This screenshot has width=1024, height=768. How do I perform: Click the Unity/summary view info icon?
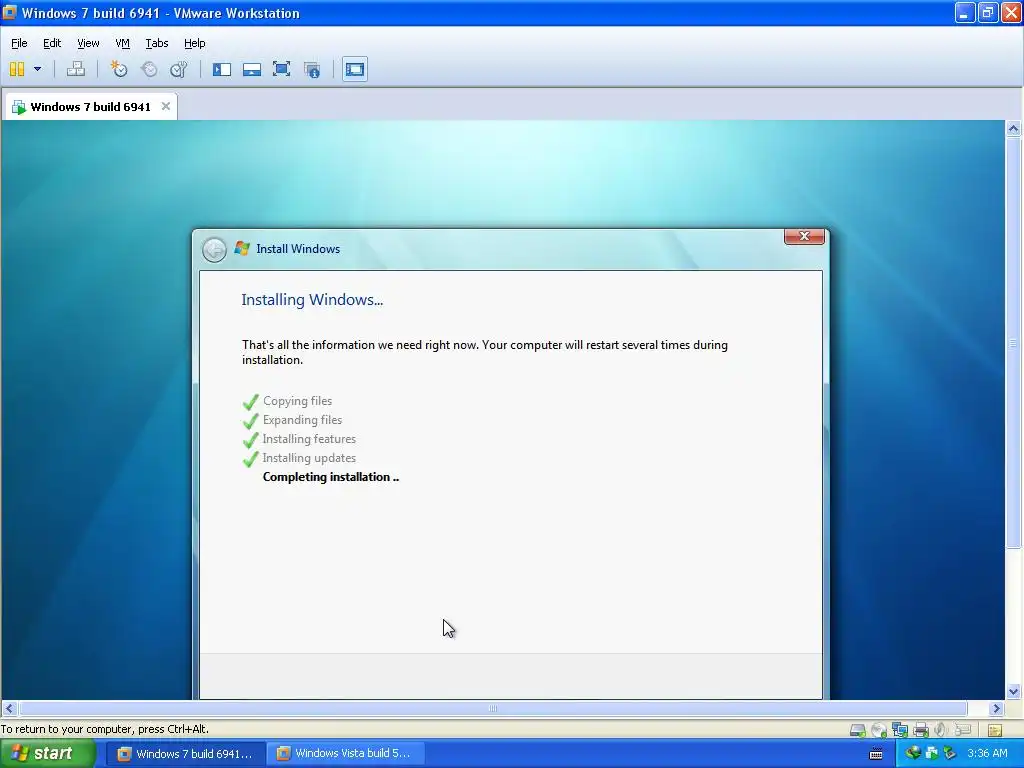(312, 69)
